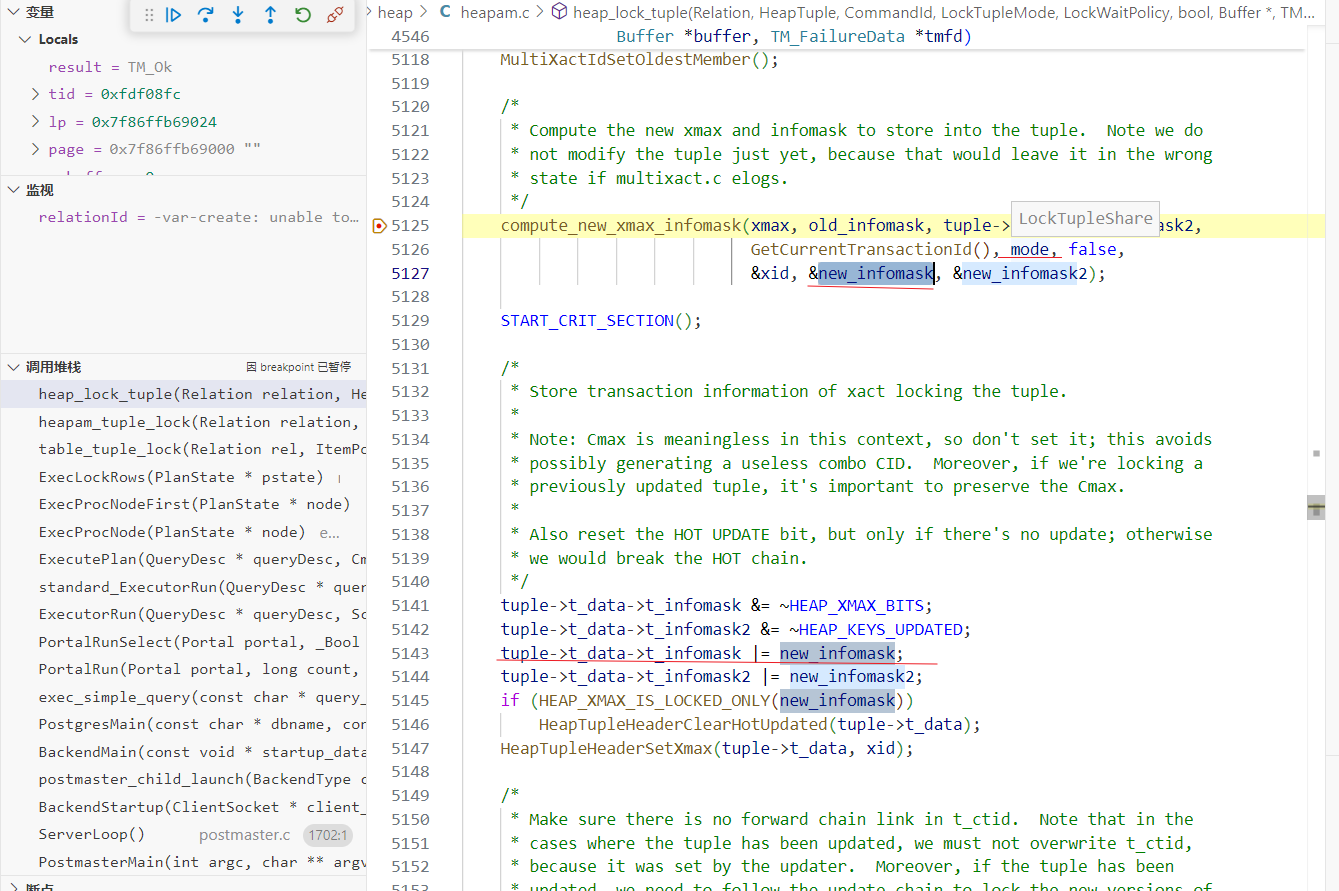Screen dimensions: 1339x891
Task: Grab the debug toolbar drag handle
Action: tap(149, 15)
